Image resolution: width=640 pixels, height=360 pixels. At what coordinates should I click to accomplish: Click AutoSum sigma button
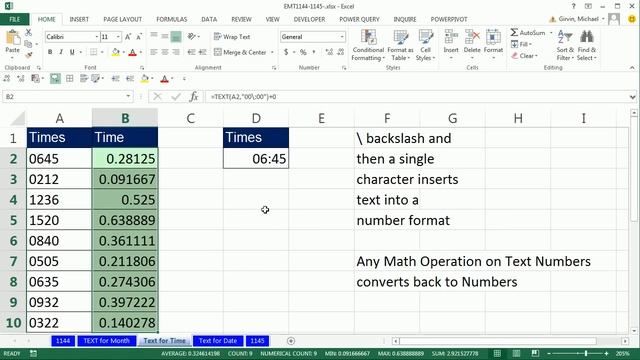527,33
